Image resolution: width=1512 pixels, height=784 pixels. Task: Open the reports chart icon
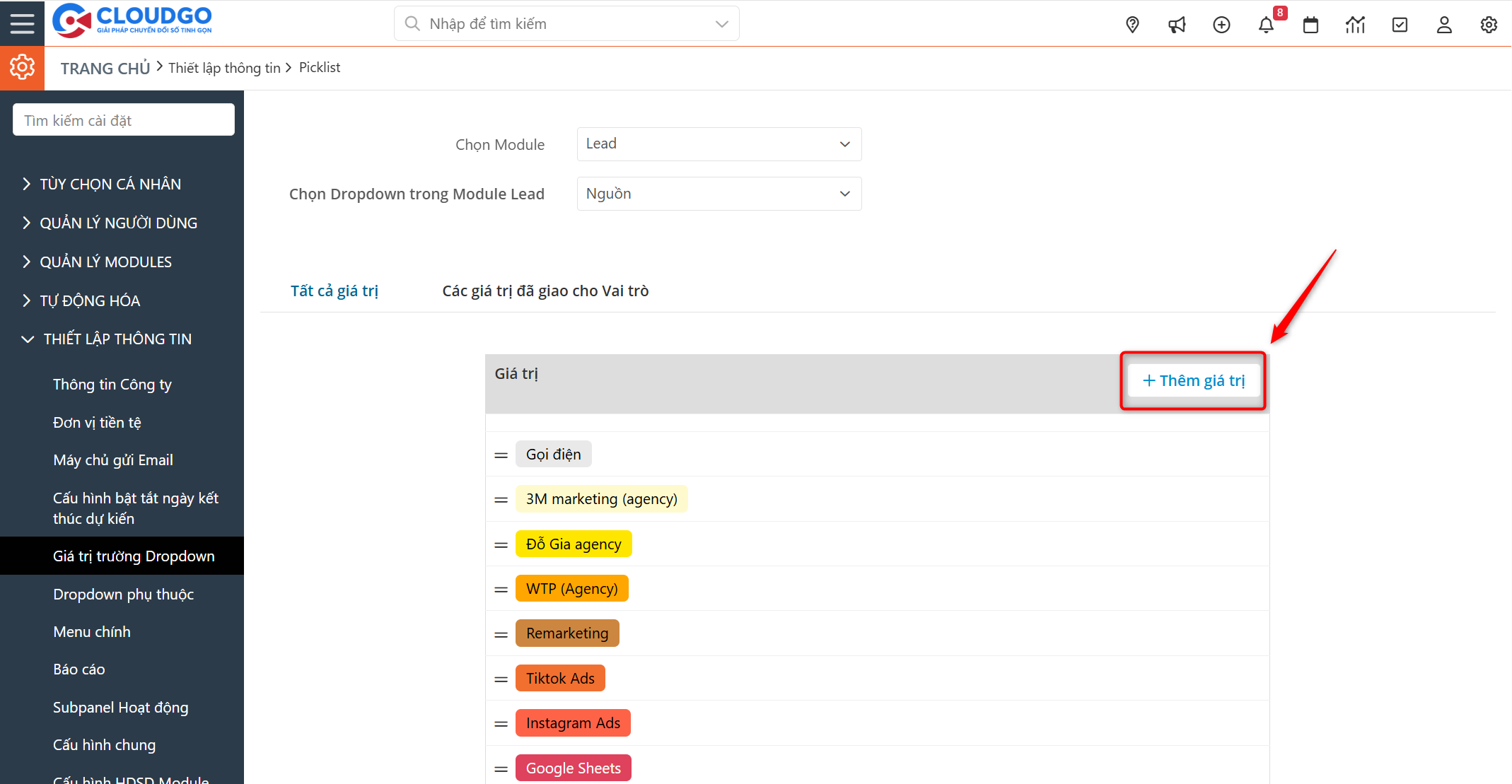pos(1355,24)
